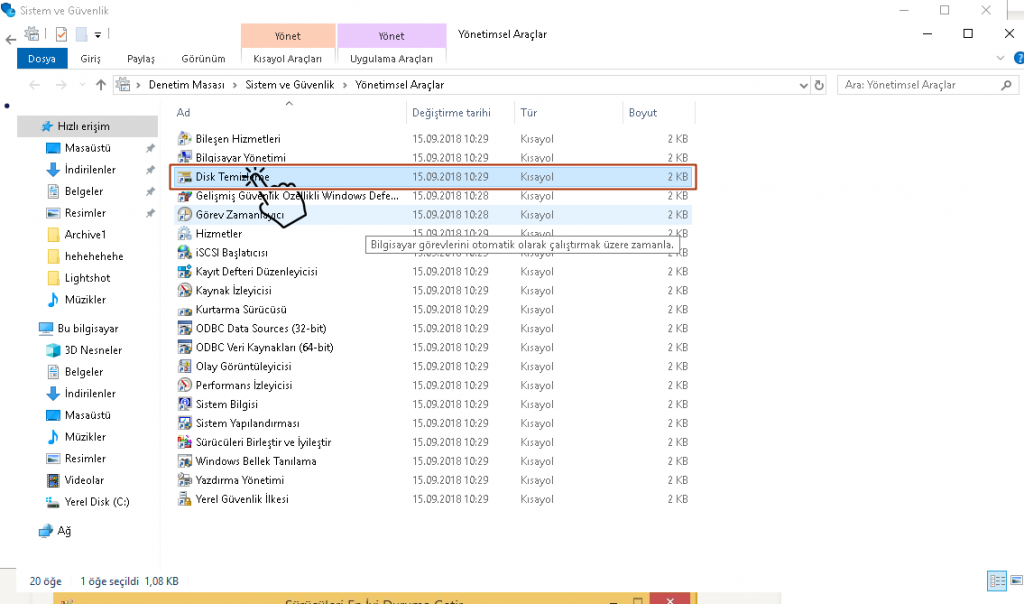The image size is (1024, 604).
Task: Select Olay Görüntüleyicisi icon
Action: pos(185,366)
